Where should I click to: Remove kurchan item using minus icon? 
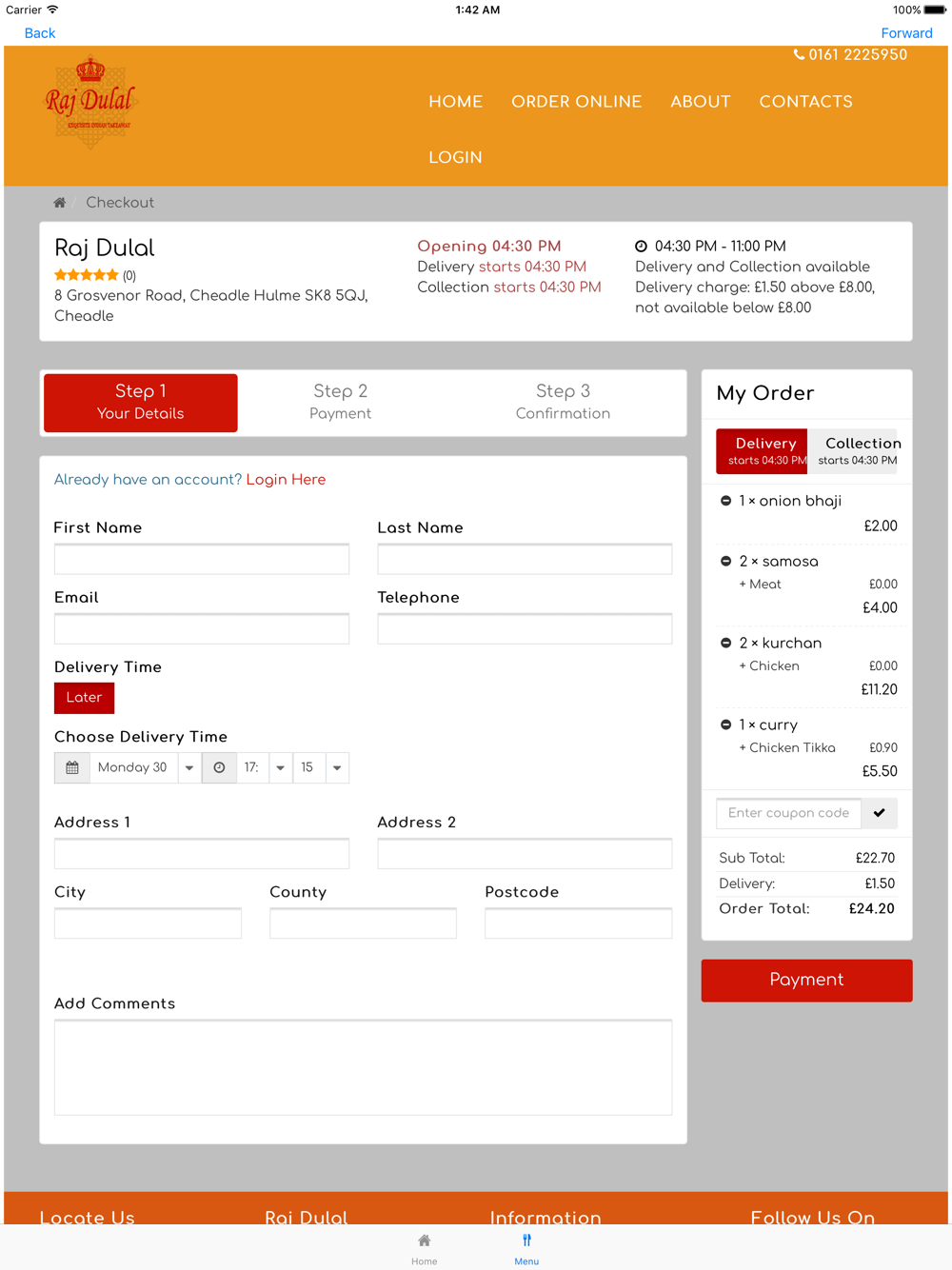click(x=726, y=644)
